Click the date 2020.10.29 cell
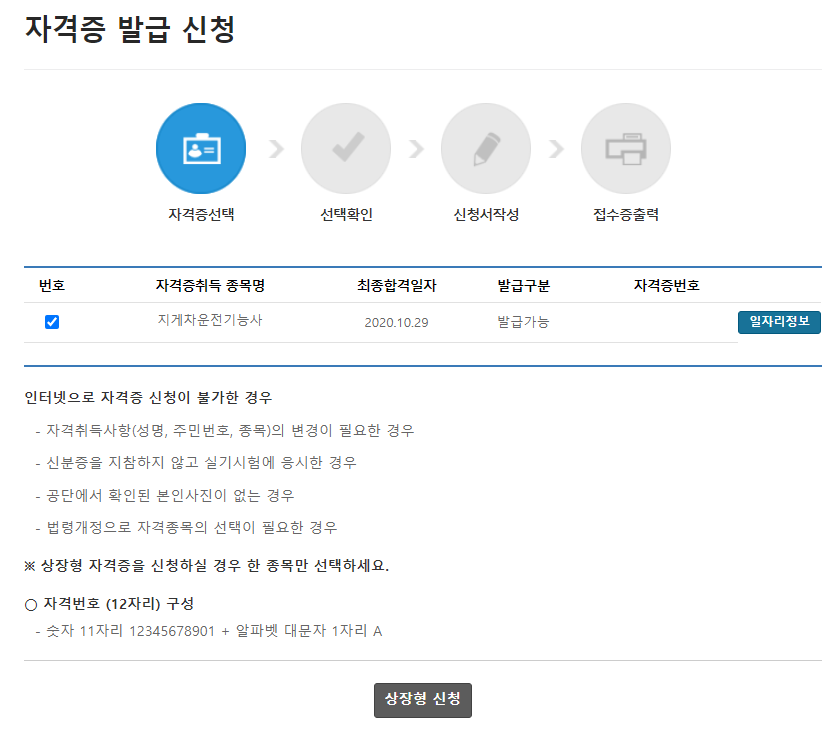830x730 pixels. [396, 322]
